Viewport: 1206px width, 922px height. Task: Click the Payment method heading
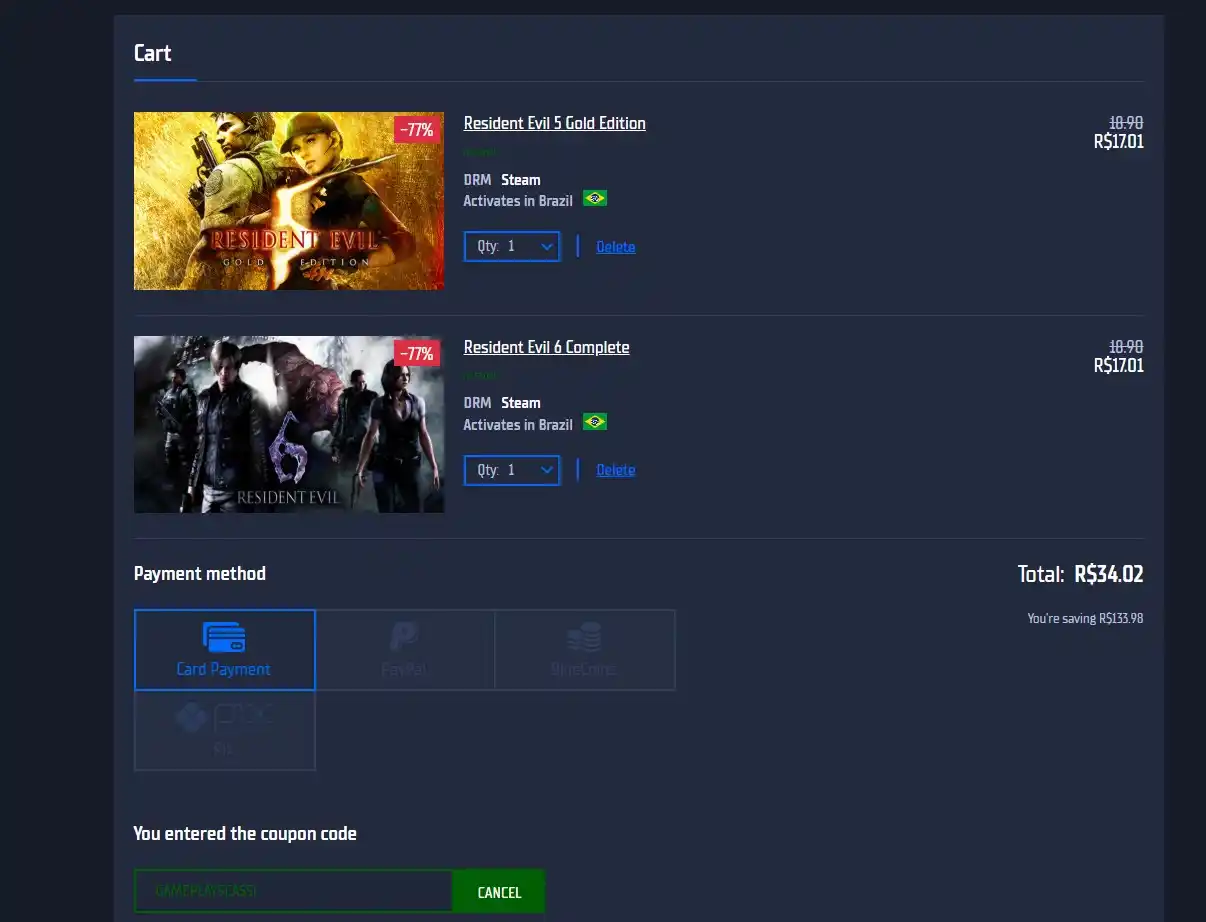pos(200,573)
